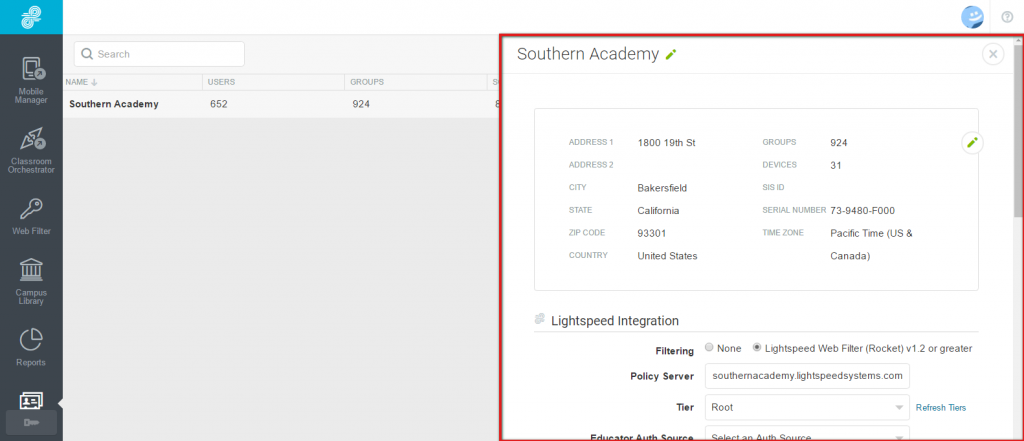The height and width of the screenshot is (441, 1024).
Task: Click the key button at sidebar bottom
Action: (31, 423)
